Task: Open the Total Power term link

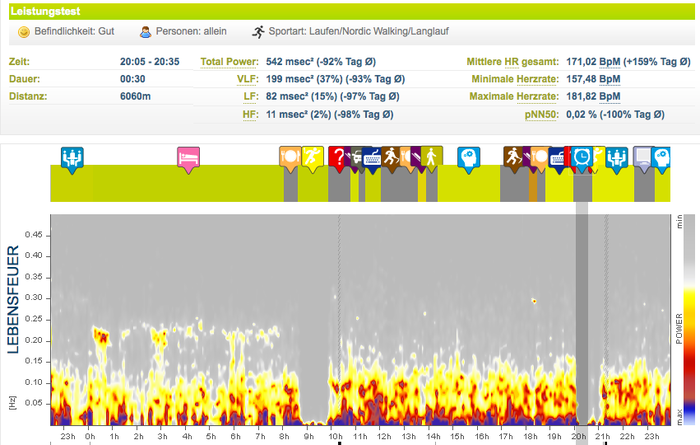Action: [x=228, y=62]
